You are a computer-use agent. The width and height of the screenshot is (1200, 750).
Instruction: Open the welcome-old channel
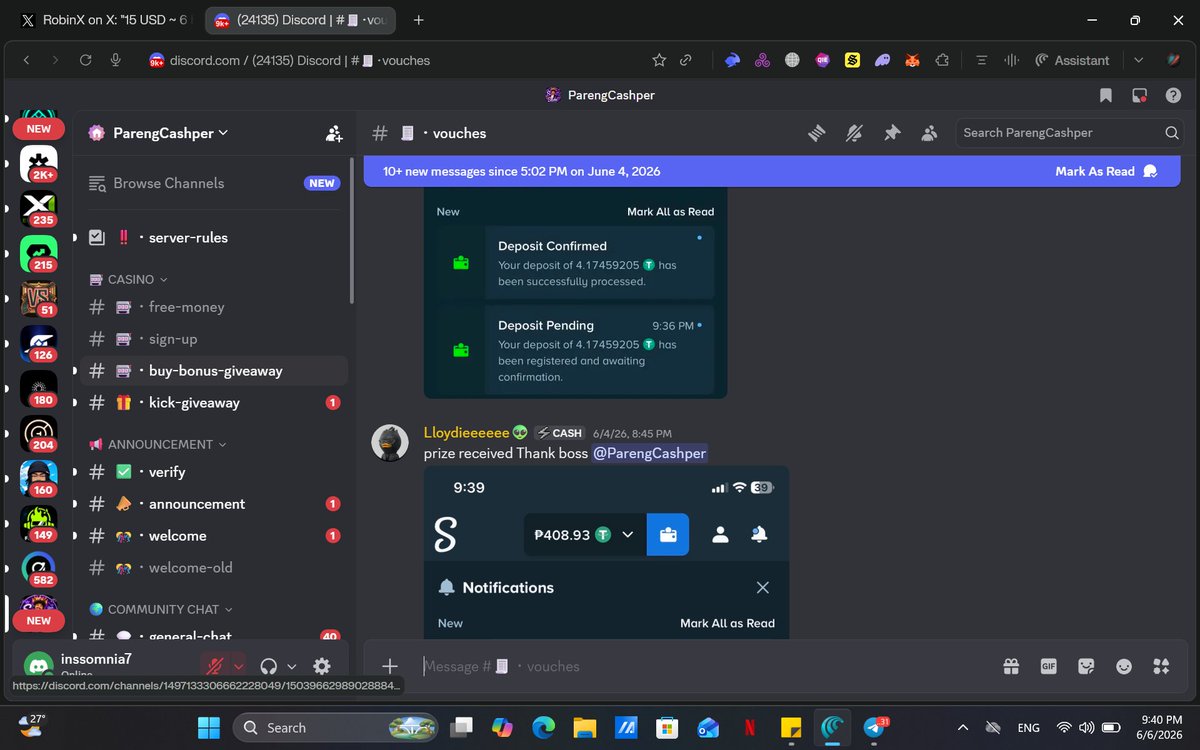tap(214, 568)
